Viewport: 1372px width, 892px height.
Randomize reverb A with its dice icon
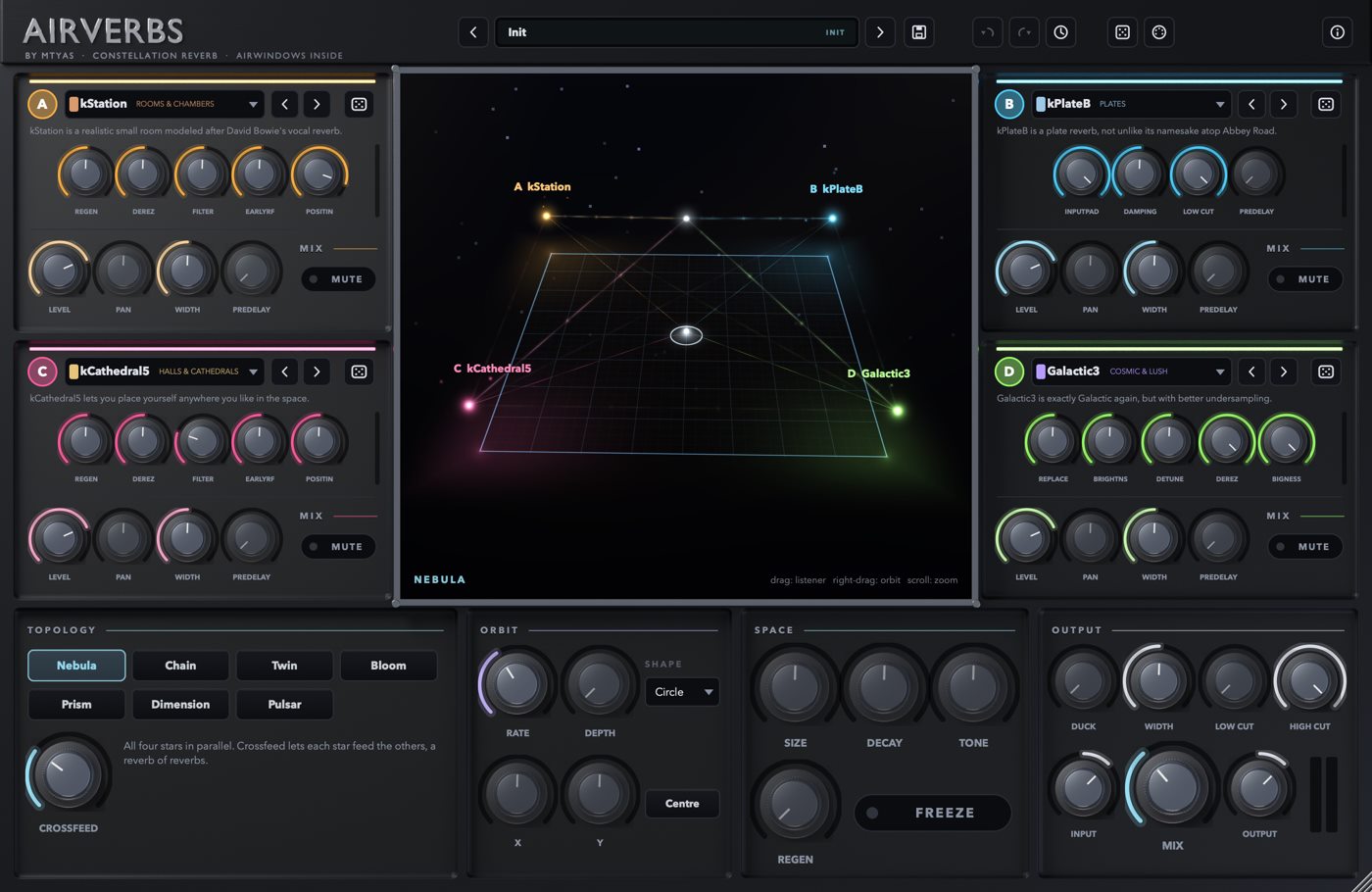360,104
